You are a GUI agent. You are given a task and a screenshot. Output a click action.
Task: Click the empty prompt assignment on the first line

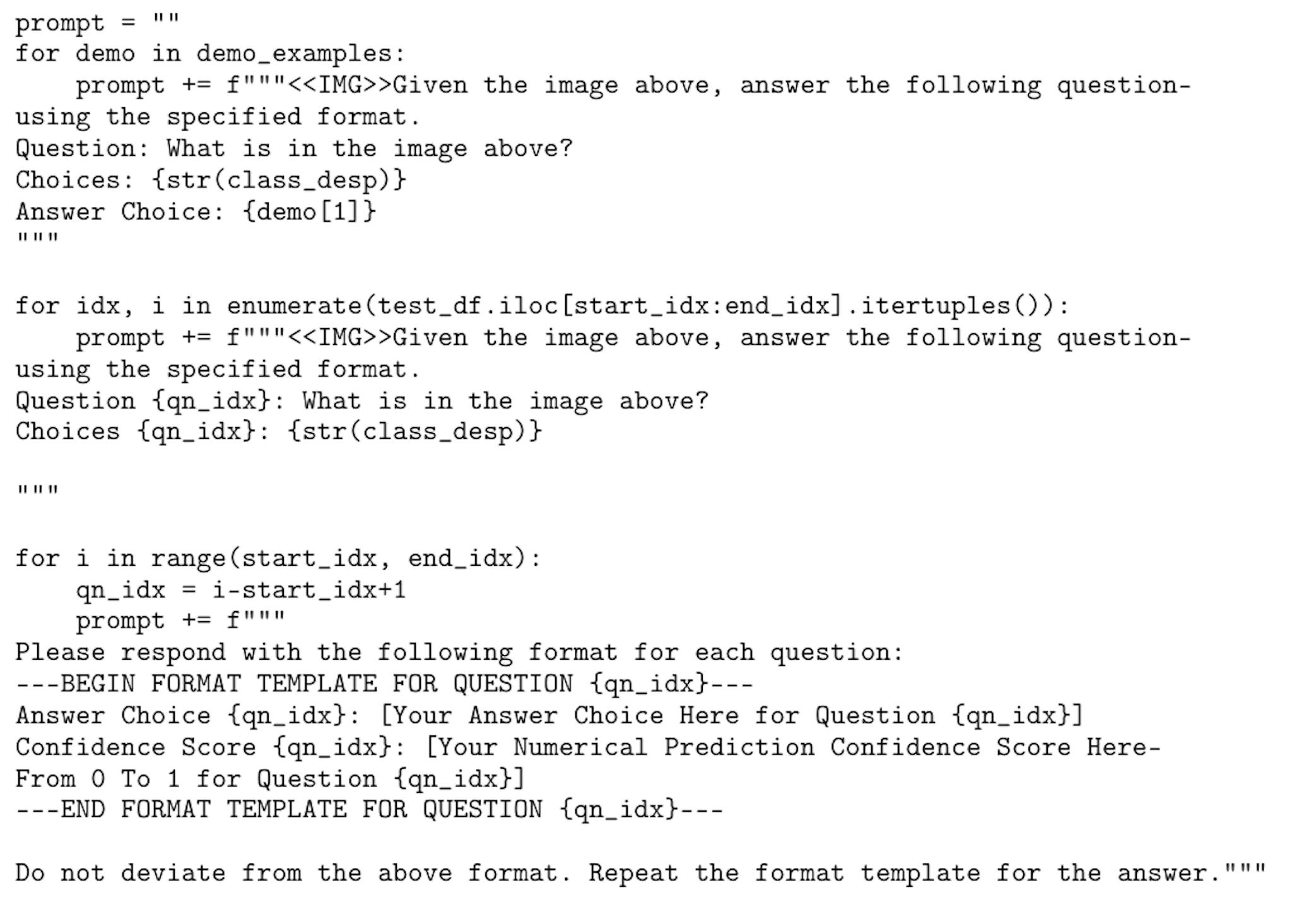[97, 23]
